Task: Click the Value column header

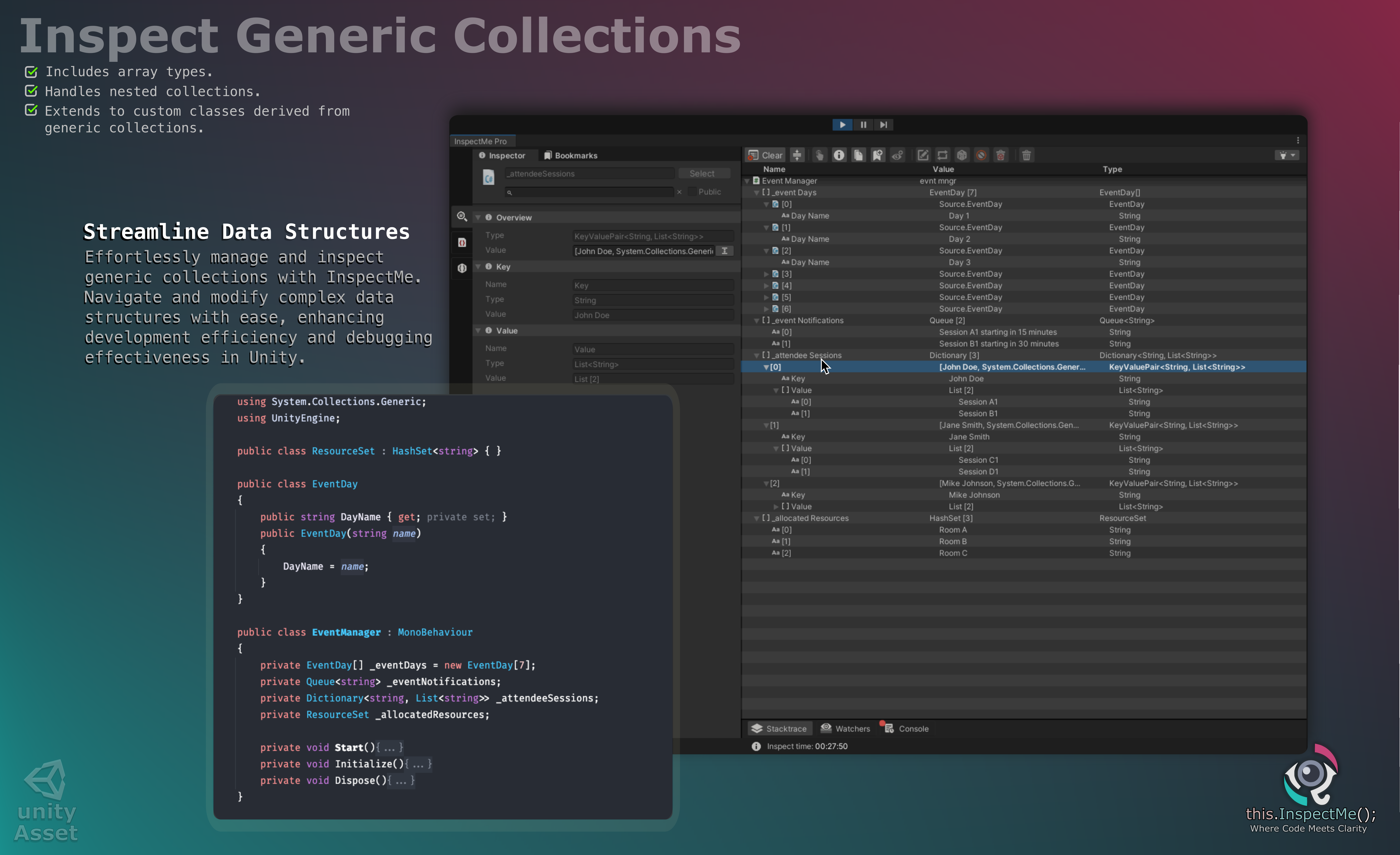Action: tap(943, 169)
